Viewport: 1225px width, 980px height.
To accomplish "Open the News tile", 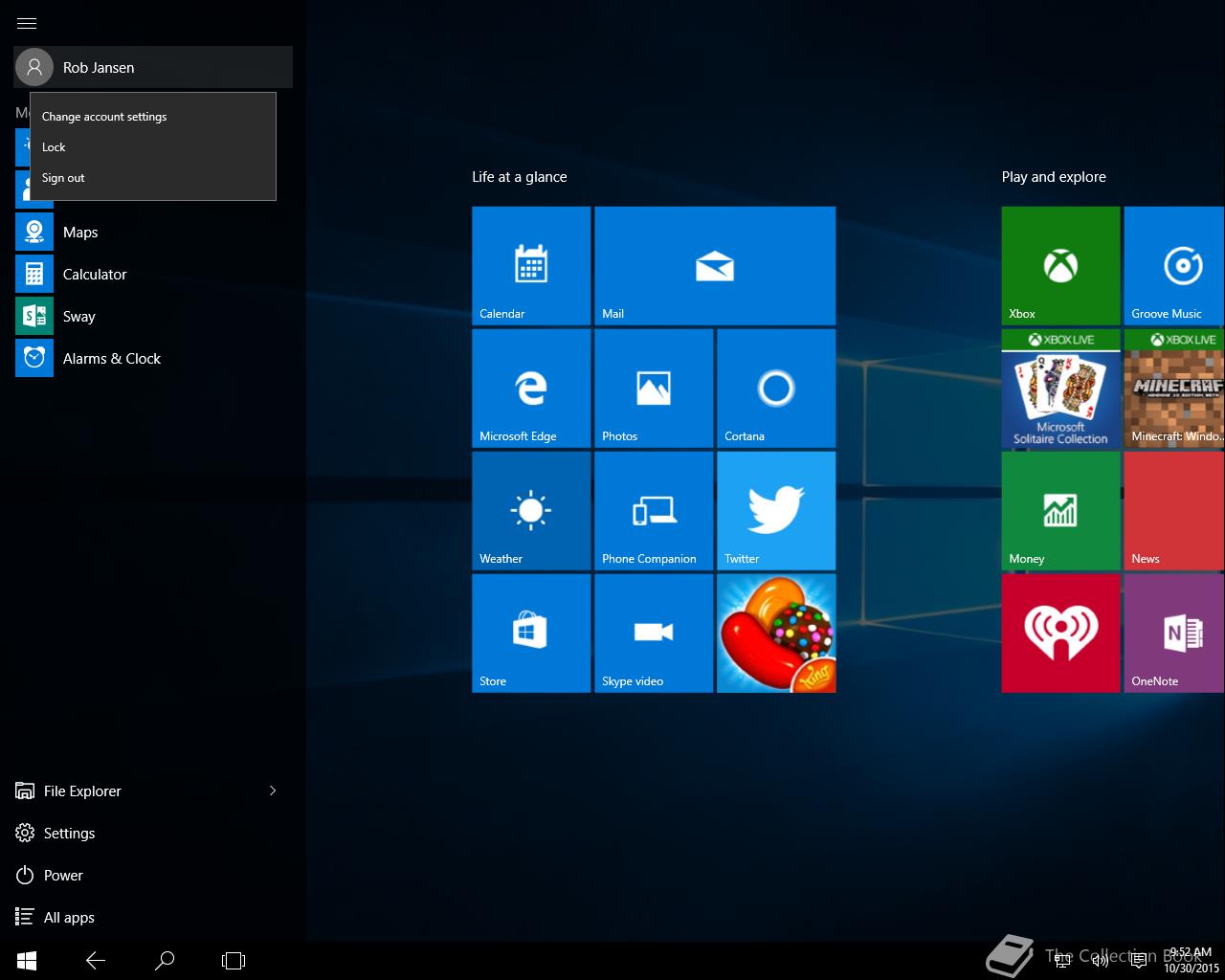I will coord(1174,511).
